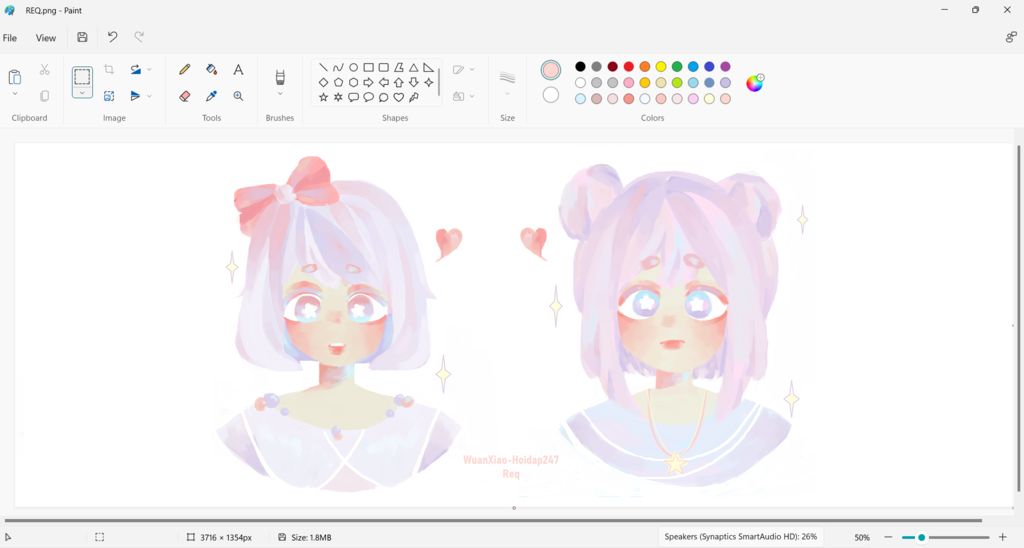The height and width of the screenshot is (548, 1024).
Task: Click the sharing icon at top right
Action: tap(1011, 37)
